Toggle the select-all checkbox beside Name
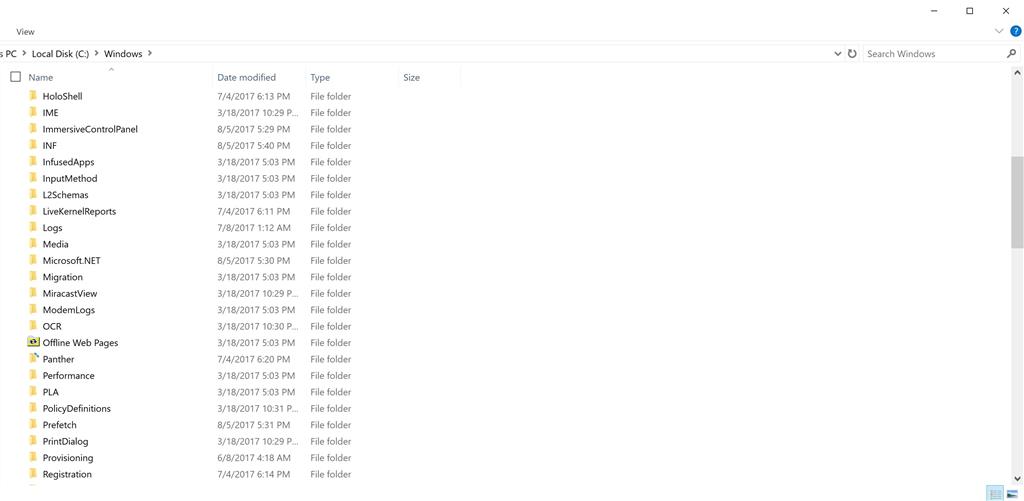 [16, 77]
